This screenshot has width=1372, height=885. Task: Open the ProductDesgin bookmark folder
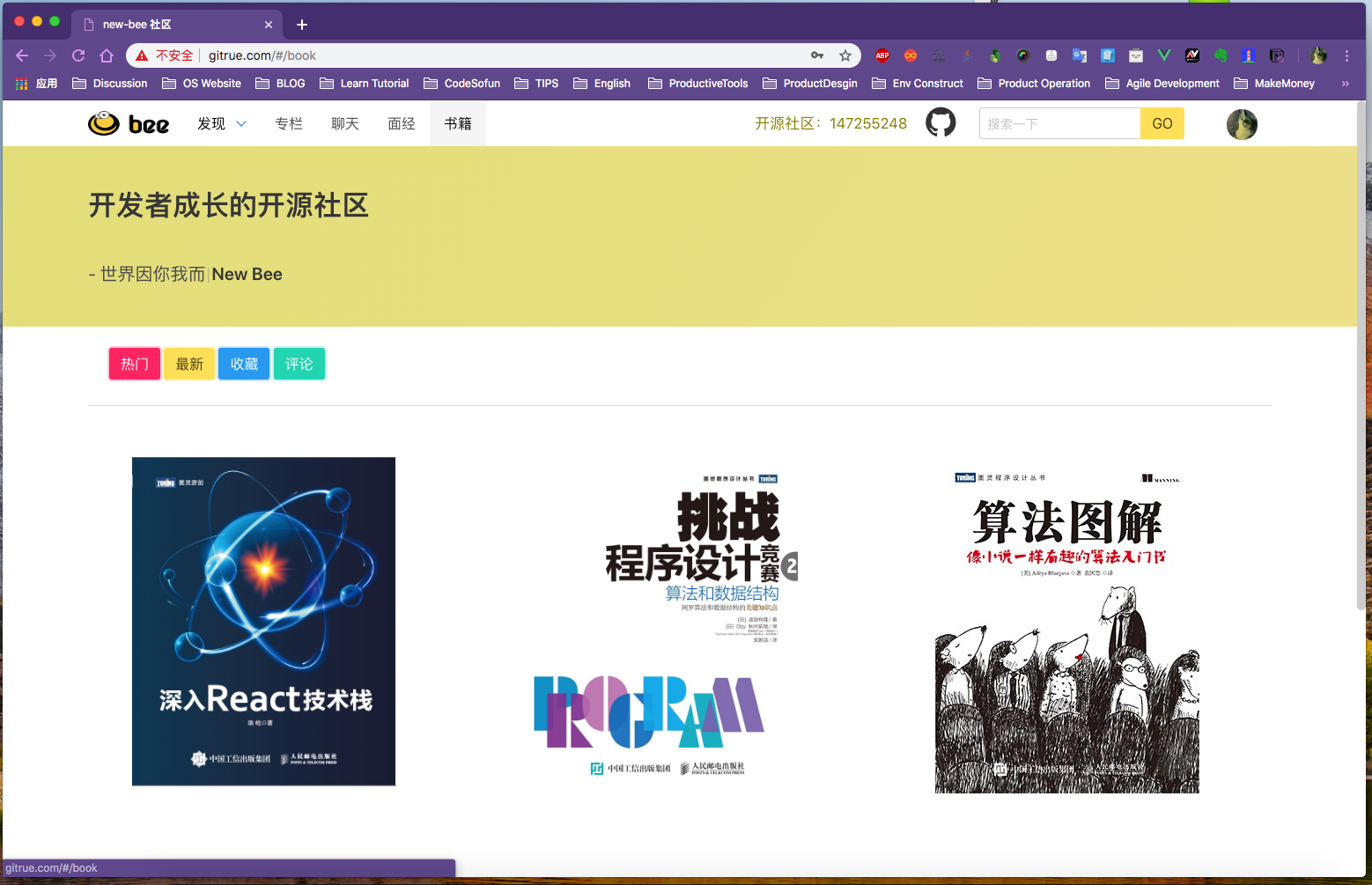(810, 84)
